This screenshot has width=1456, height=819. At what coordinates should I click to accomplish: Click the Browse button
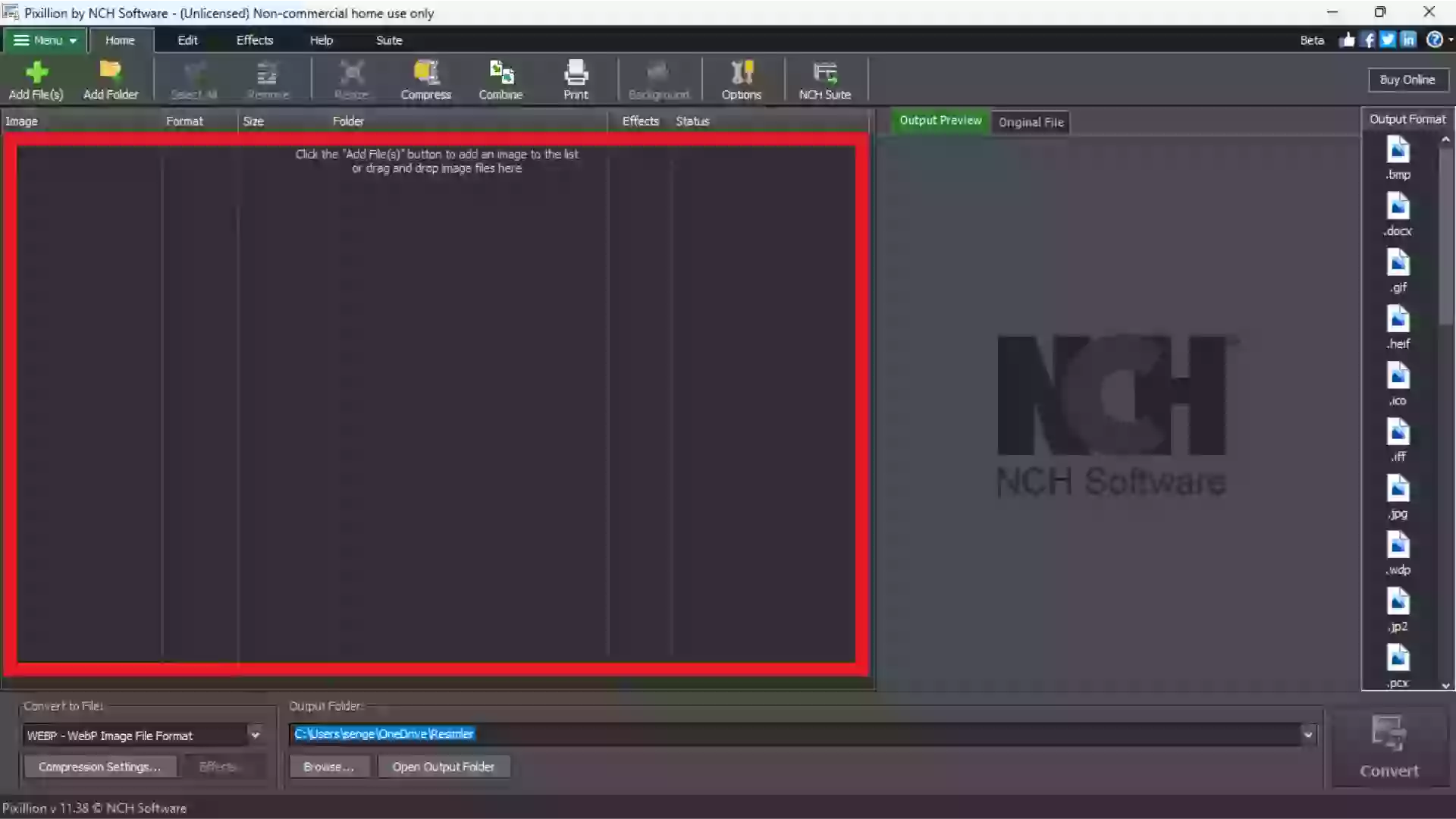tap(328, 767)
